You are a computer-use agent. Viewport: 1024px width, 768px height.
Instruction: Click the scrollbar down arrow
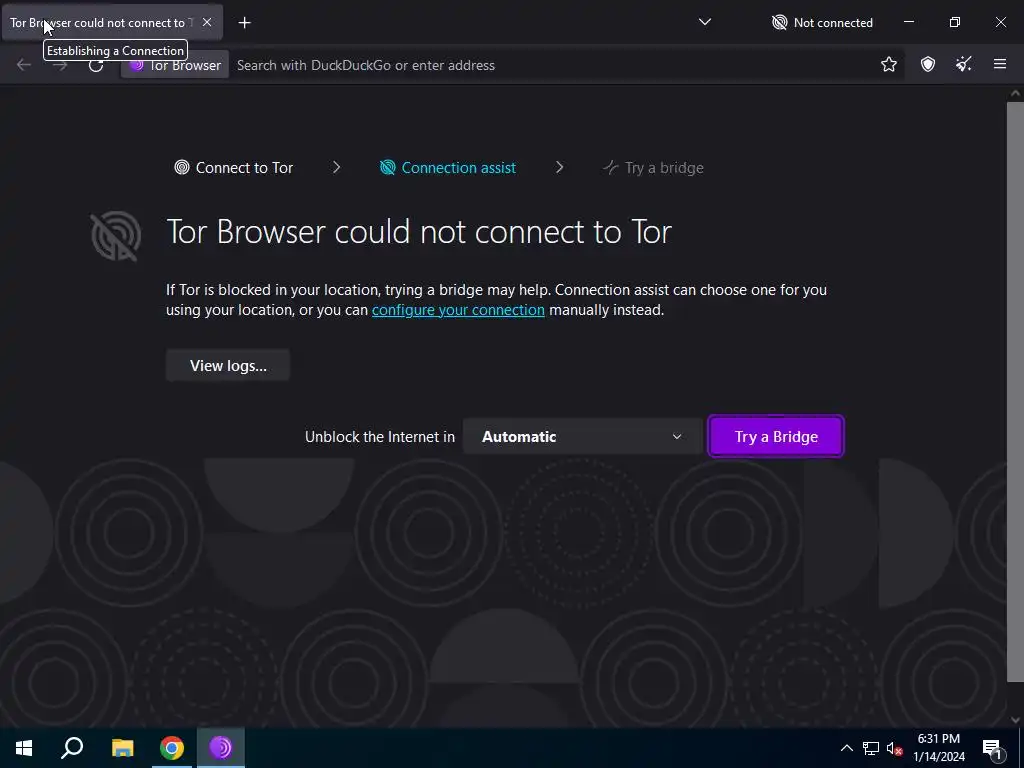coord(1015,720)
